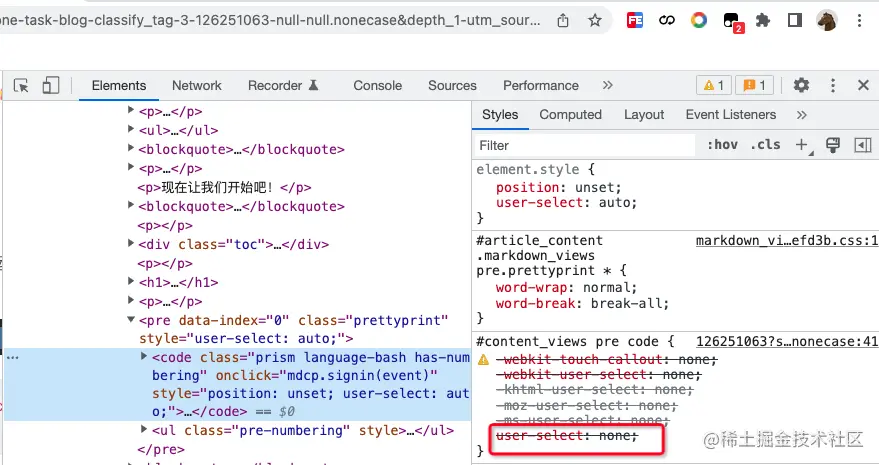
Task: Activate the inspect element picker icon
Action: coord(21,86)
